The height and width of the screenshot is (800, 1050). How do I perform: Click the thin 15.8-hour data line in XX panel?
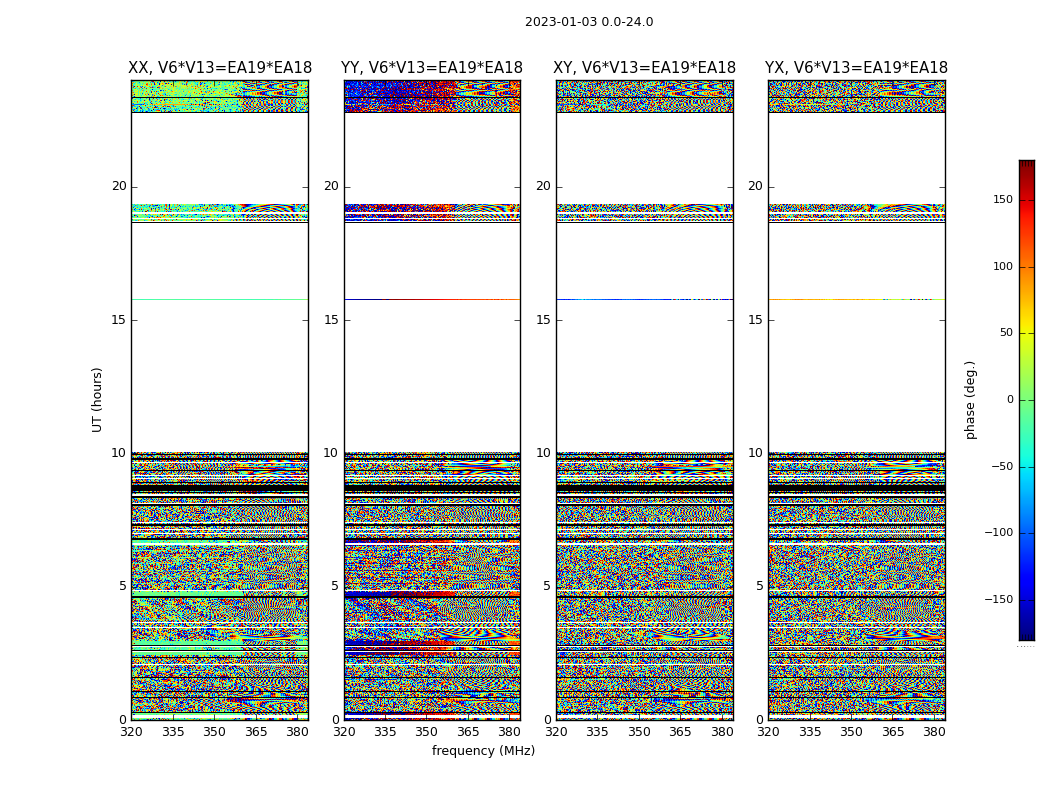click(x=220, y=299)
